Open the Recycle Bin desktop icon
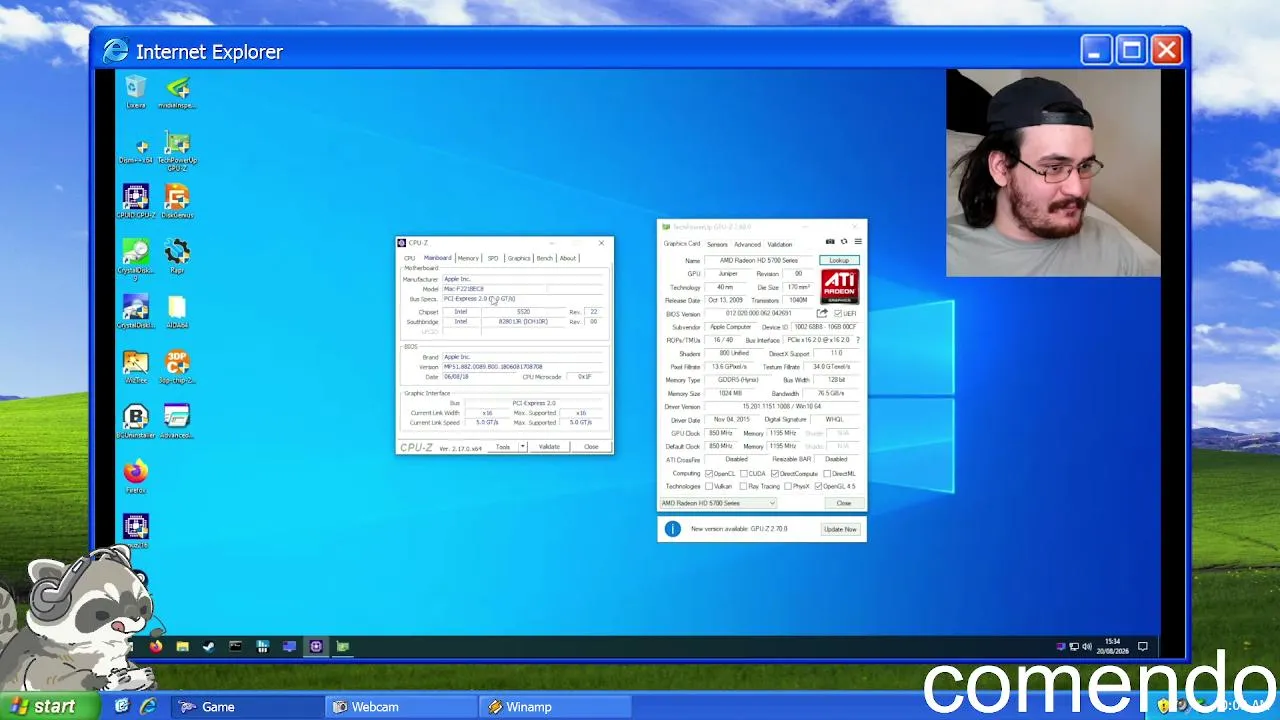This screenshot has width=1280, height=720. 136,91
